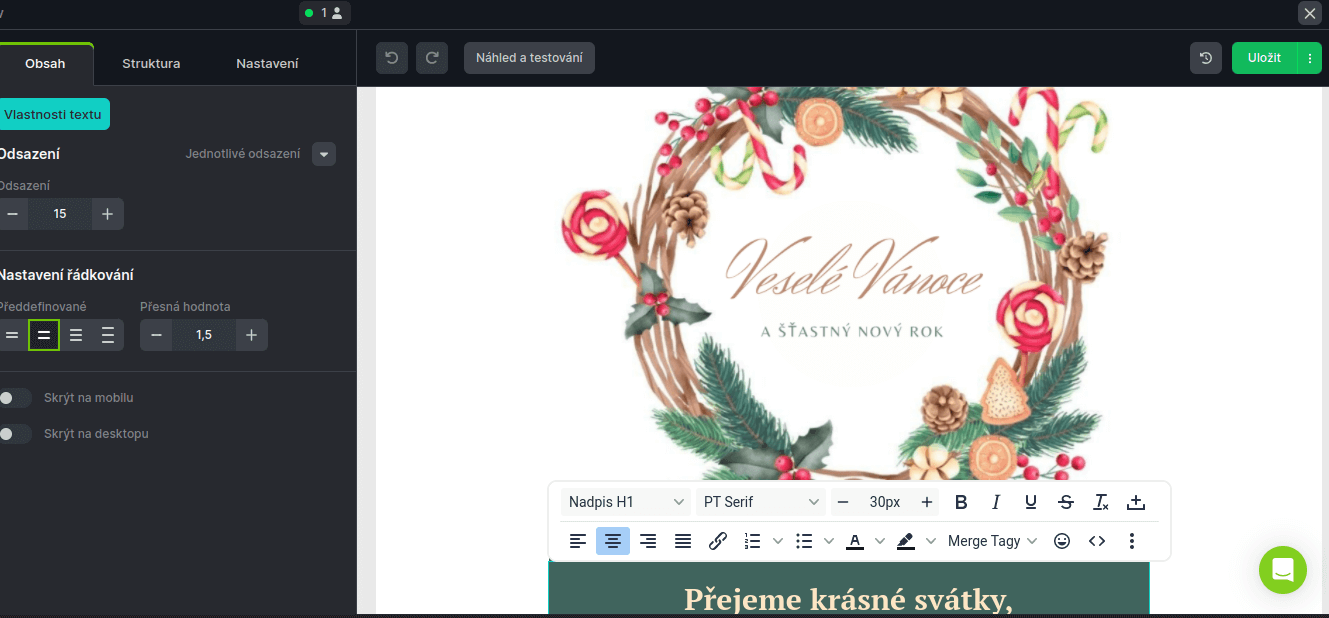This screenshot has width=1329, height=618.
Task: Open the source code editor icon
Action: pyautogui.click(x=1097, y=541)
